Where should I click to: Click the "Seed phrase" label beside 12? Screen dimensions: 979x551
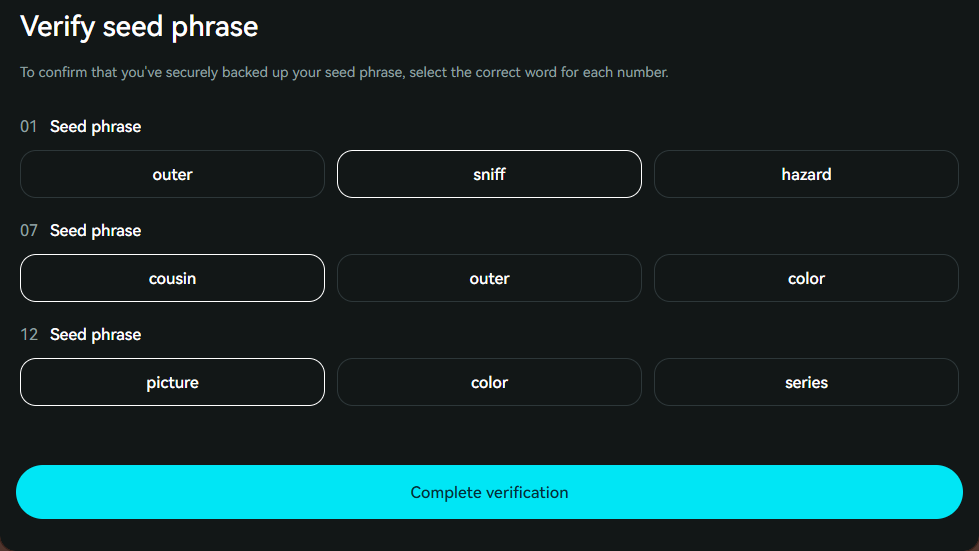pyautogui.click(x=95, y=335)
